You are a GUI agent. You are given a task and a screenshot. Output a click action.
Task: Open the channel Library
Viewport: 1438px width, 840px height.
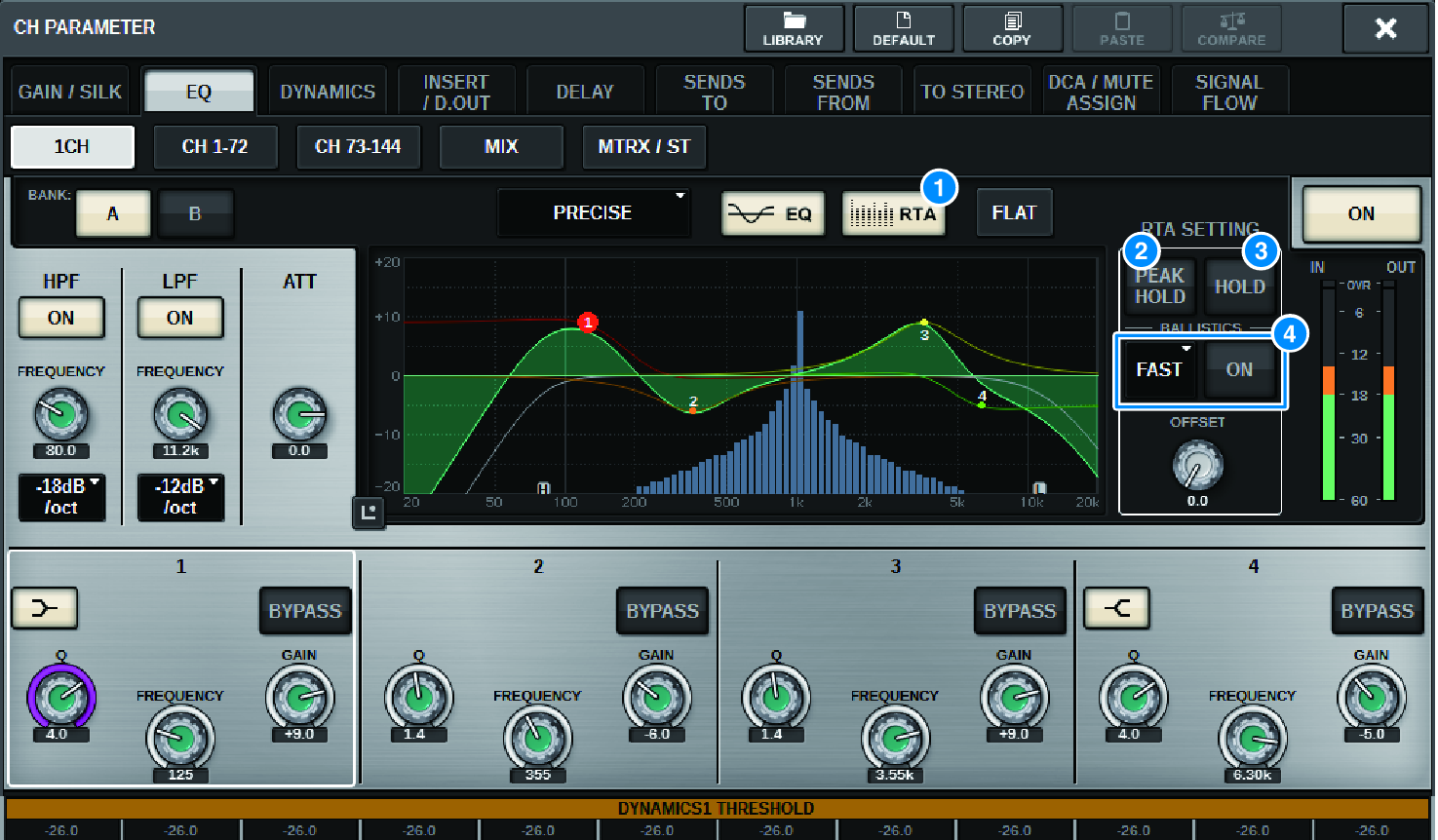pyautogui.click(x=794, y=28)
